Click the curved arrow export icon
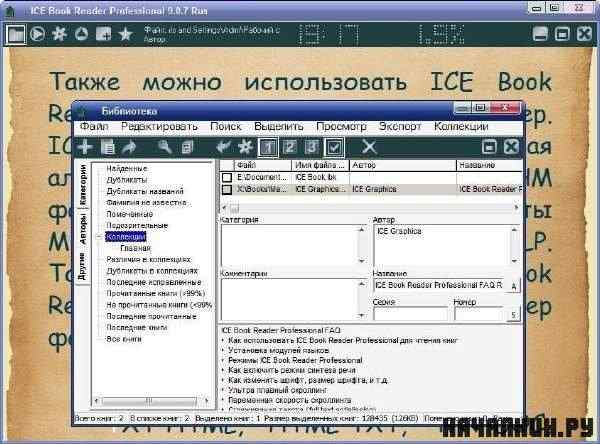This screenshot has height=444, width=600. 129,147
